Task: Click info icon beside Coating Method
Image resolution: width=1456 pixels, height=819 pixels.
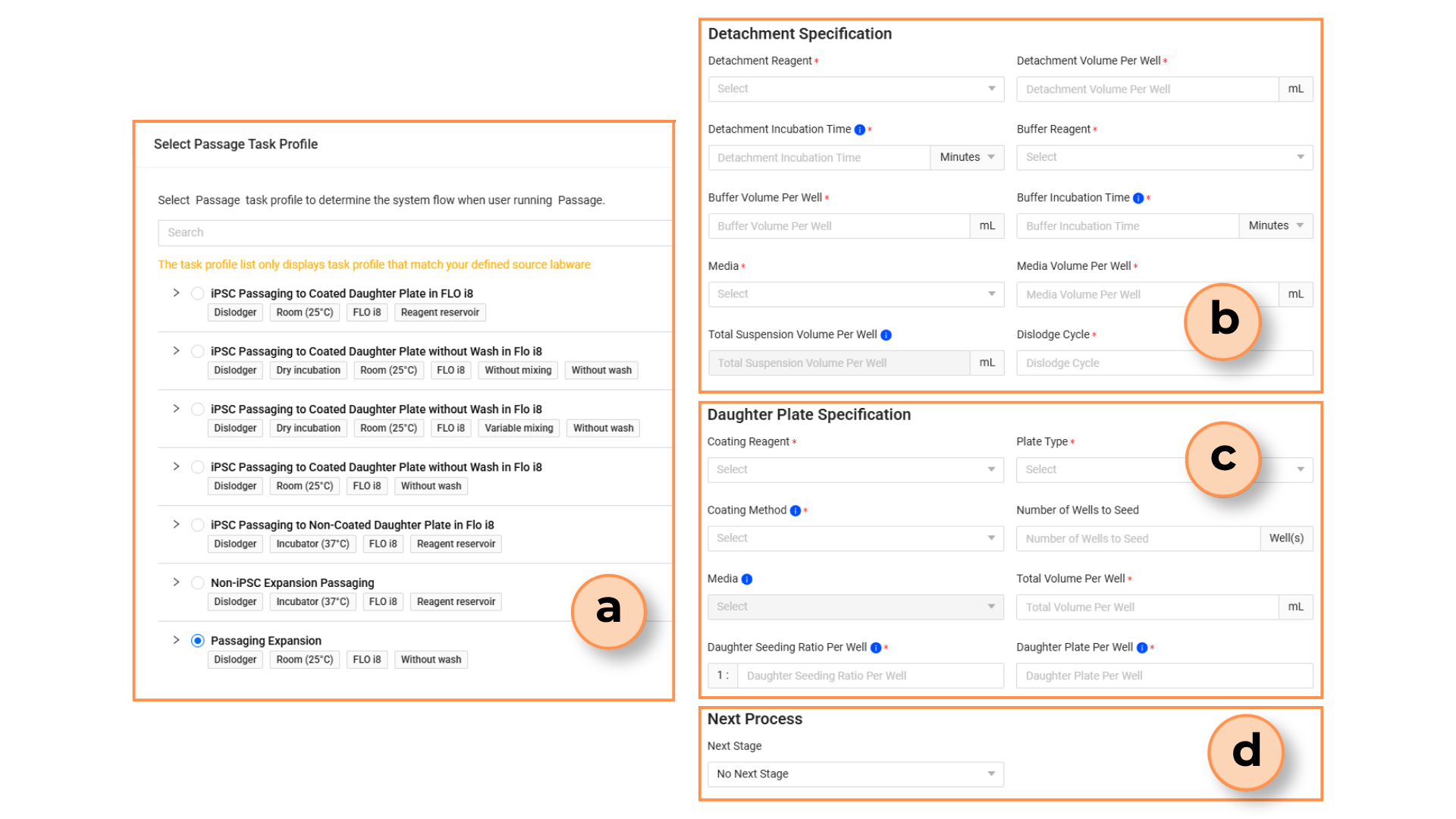Action: pos(795,511)
